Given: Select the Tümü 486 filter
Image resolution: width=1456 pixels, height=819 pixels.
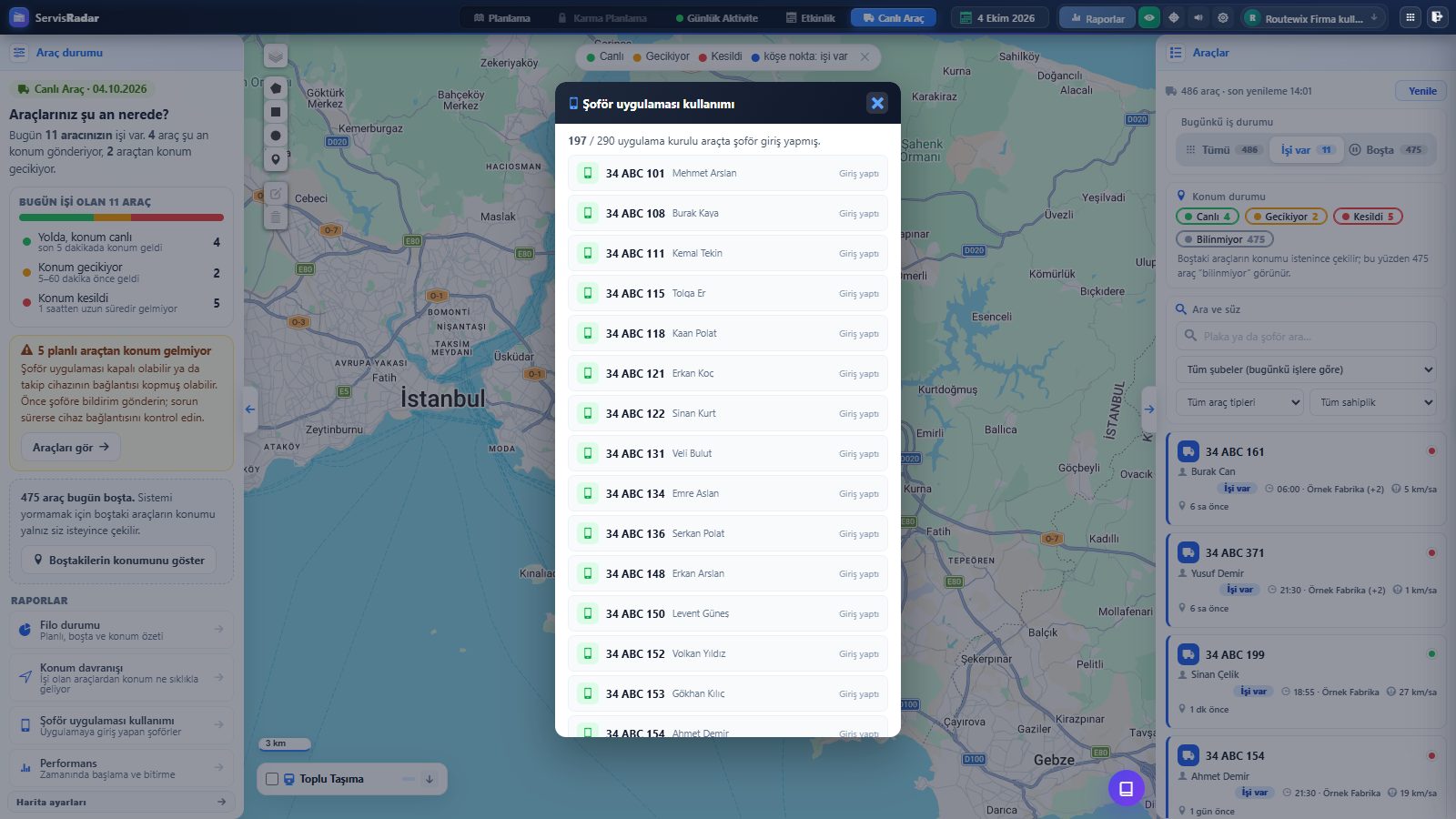Looking at the screenshot, I should coord(1224,150).
